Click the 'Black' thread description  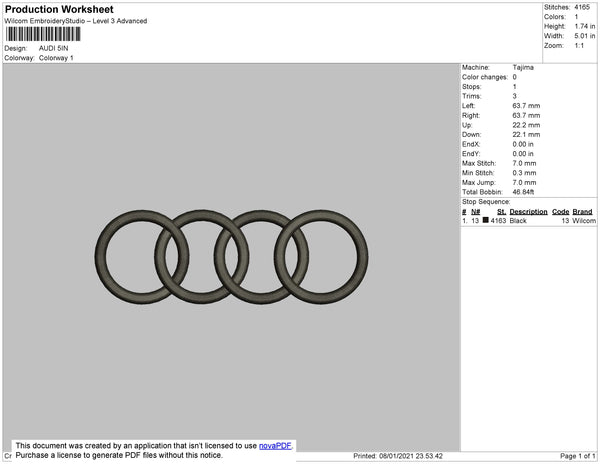pyautogui.click(x=518, y=221)
